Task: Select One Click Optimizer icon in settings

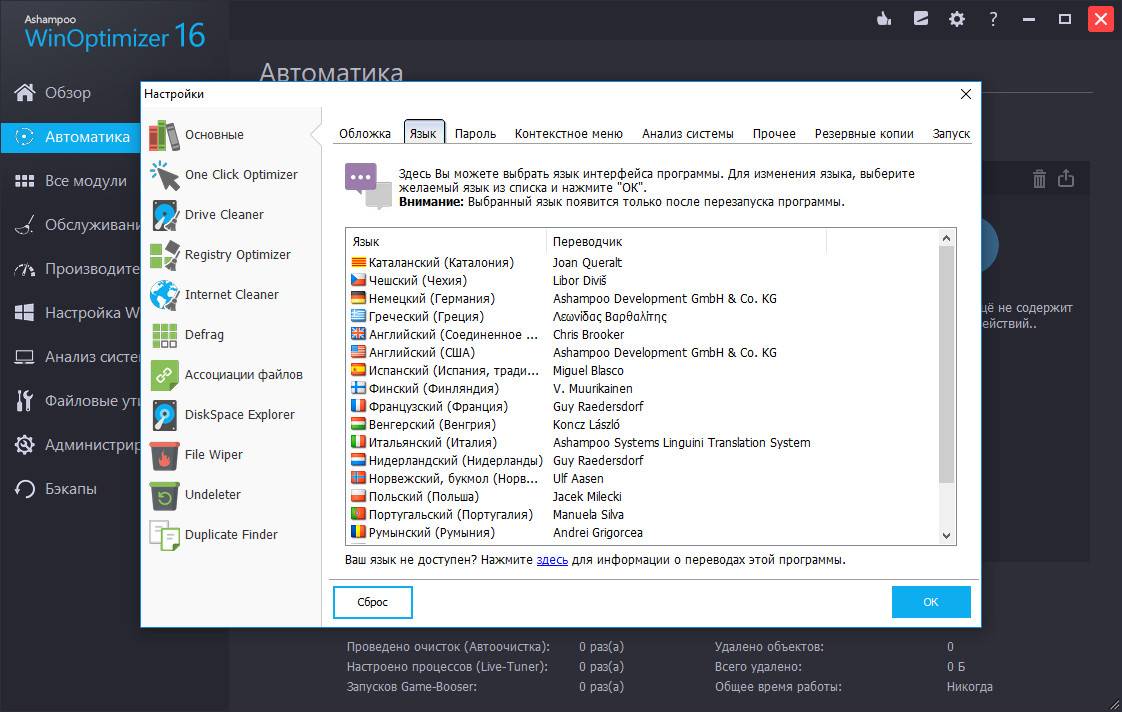Action: [164, 175]
